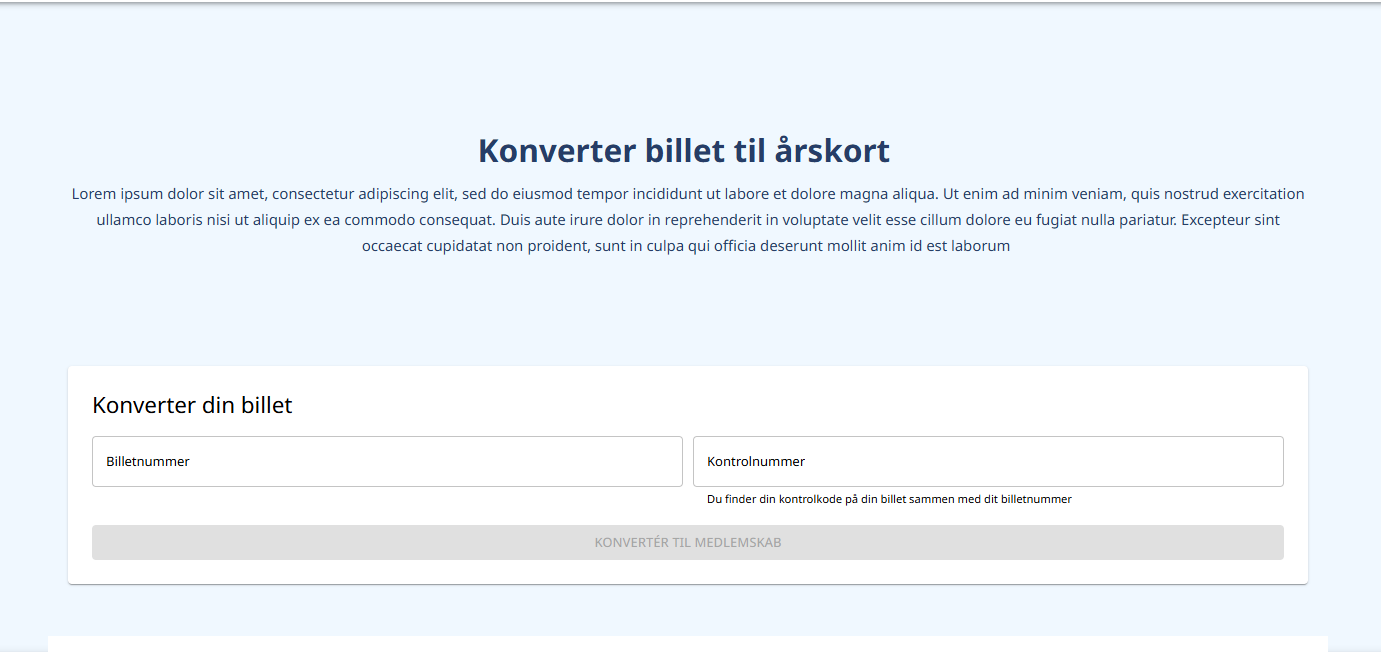Click the kontrolkode helper text below Kontrolnummer
This screenshot has width=1381, height=661.
coord(888,499)
